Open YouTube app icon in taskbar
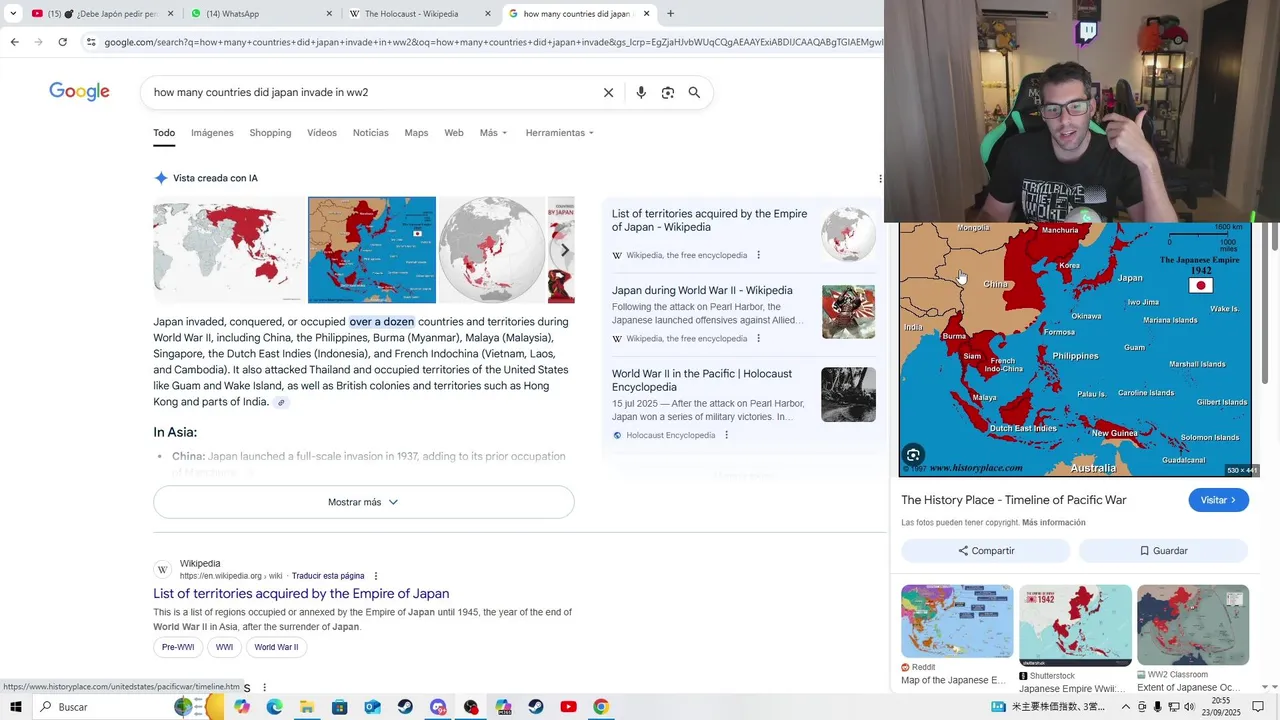 pos(568,707)
